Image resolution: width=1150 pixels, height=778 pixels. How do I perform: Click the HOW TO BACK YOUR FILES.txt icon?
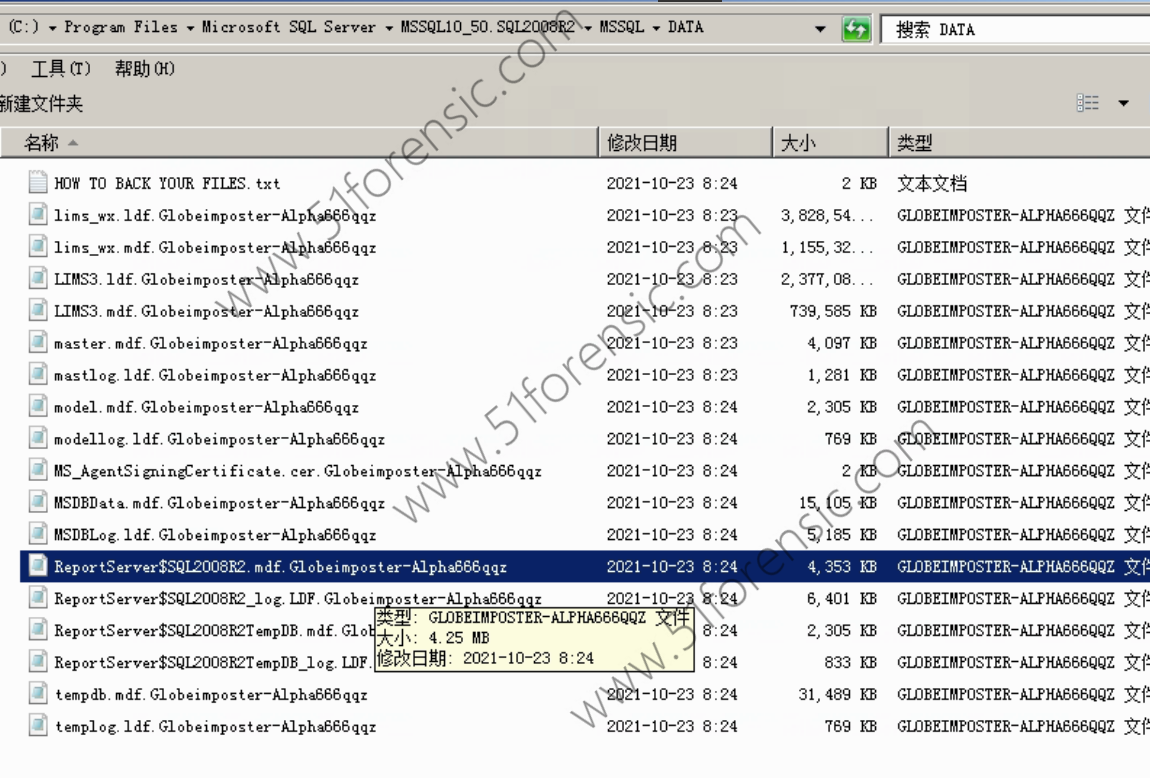38,183
